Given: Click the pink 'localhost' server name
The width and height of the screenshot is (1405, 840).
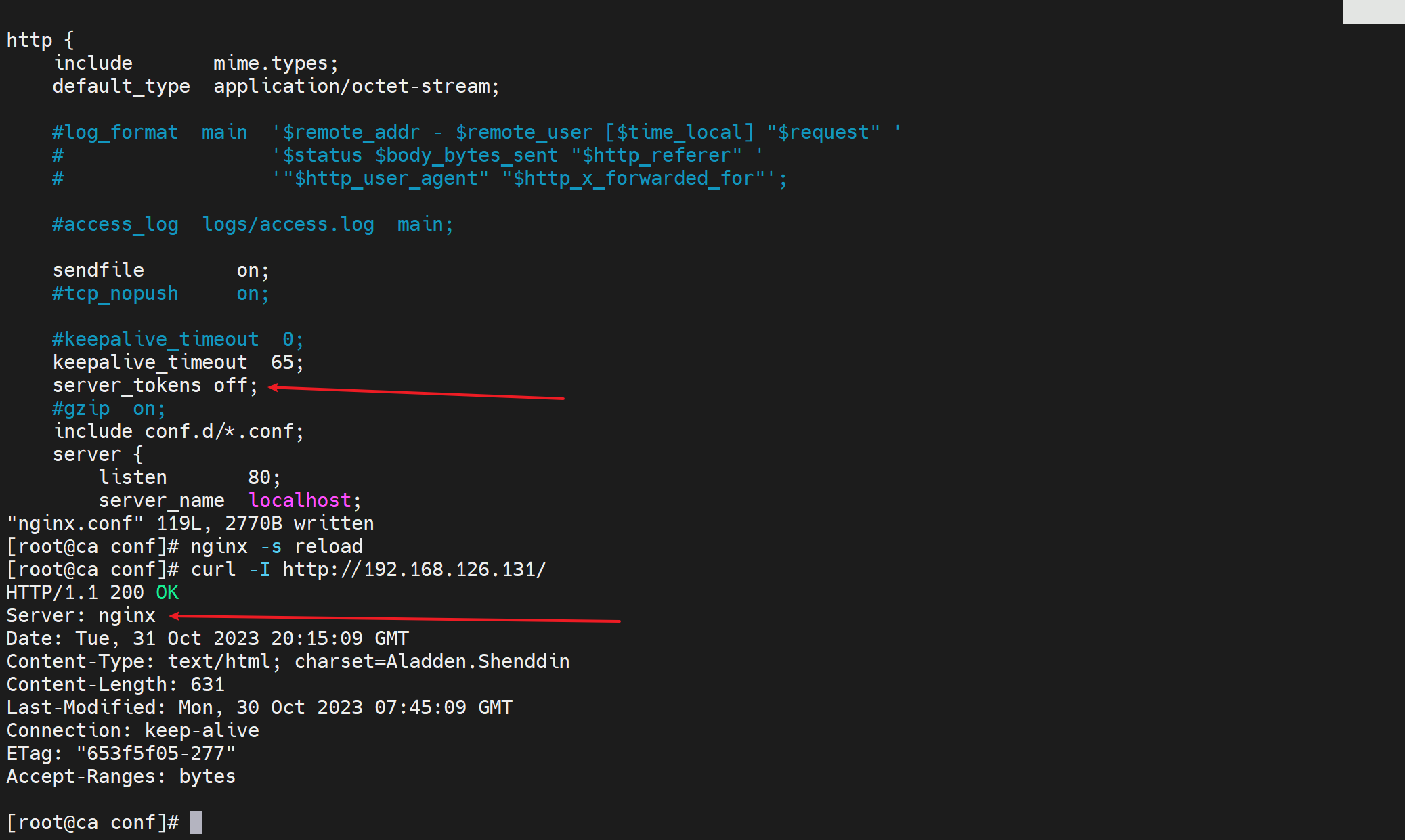Looking at the screenshot, I should pyautogui.click(x=299, y=500).
